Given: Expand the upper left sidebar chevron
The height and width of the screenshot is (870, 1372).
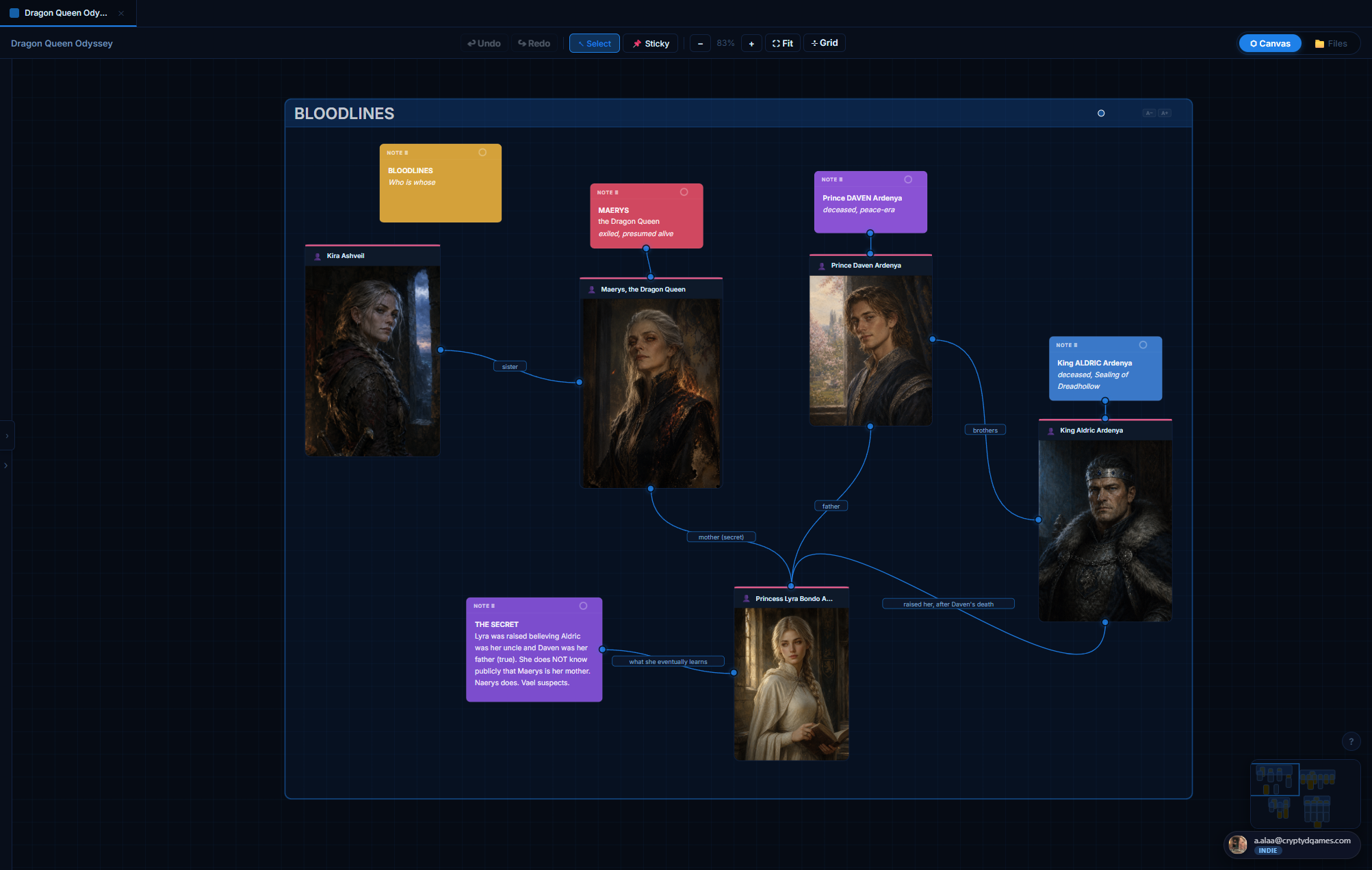Looking at the screenshot, I should tap(7, 435).
